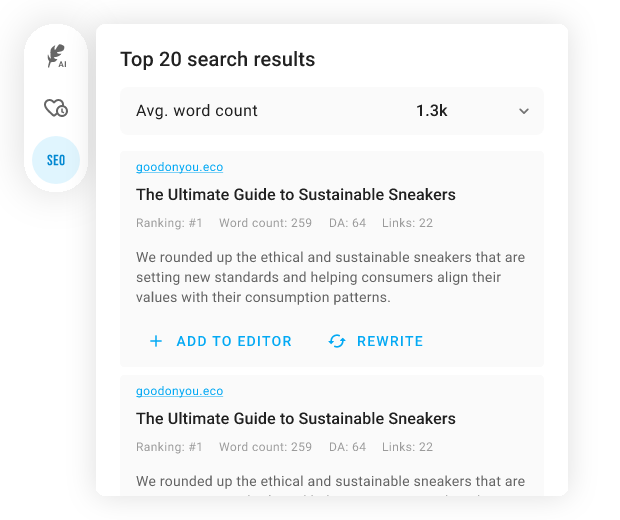The image size is (620, 520).
Task: Click the plus icon beside Add to Editor
Action: point(156,341)
